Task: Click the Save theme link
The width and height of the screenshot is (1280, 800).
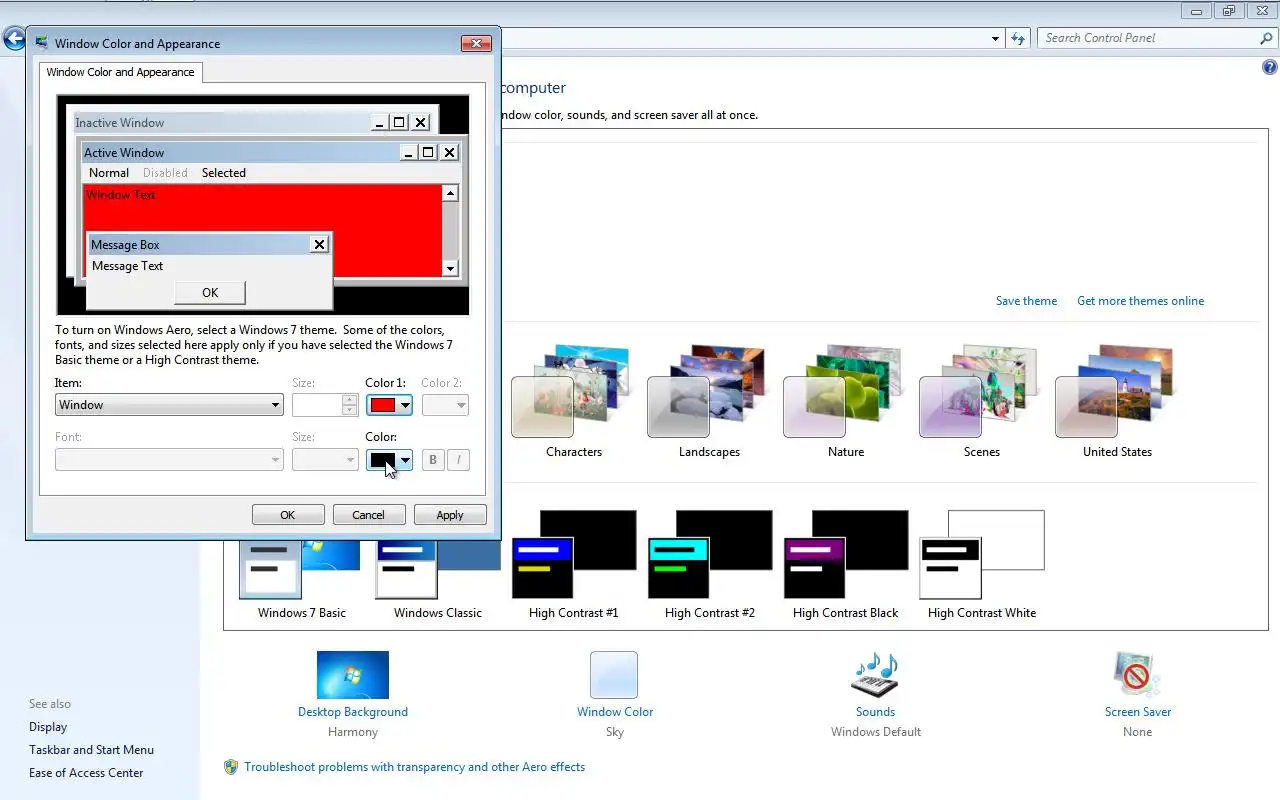Action: pyautogui.click(x=1026, y=301)
